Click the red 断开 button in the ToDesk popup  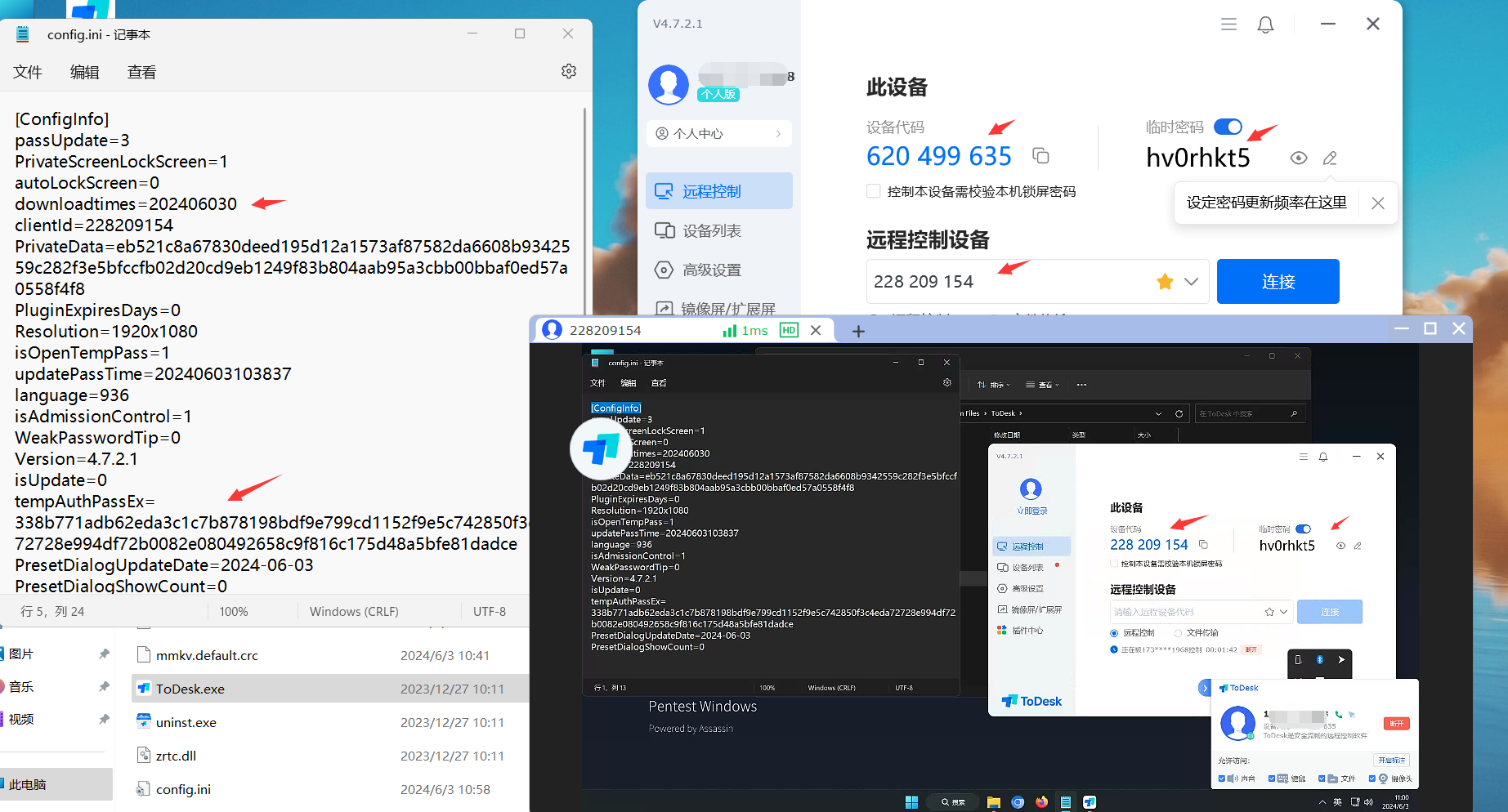(x=1397, y=724)
